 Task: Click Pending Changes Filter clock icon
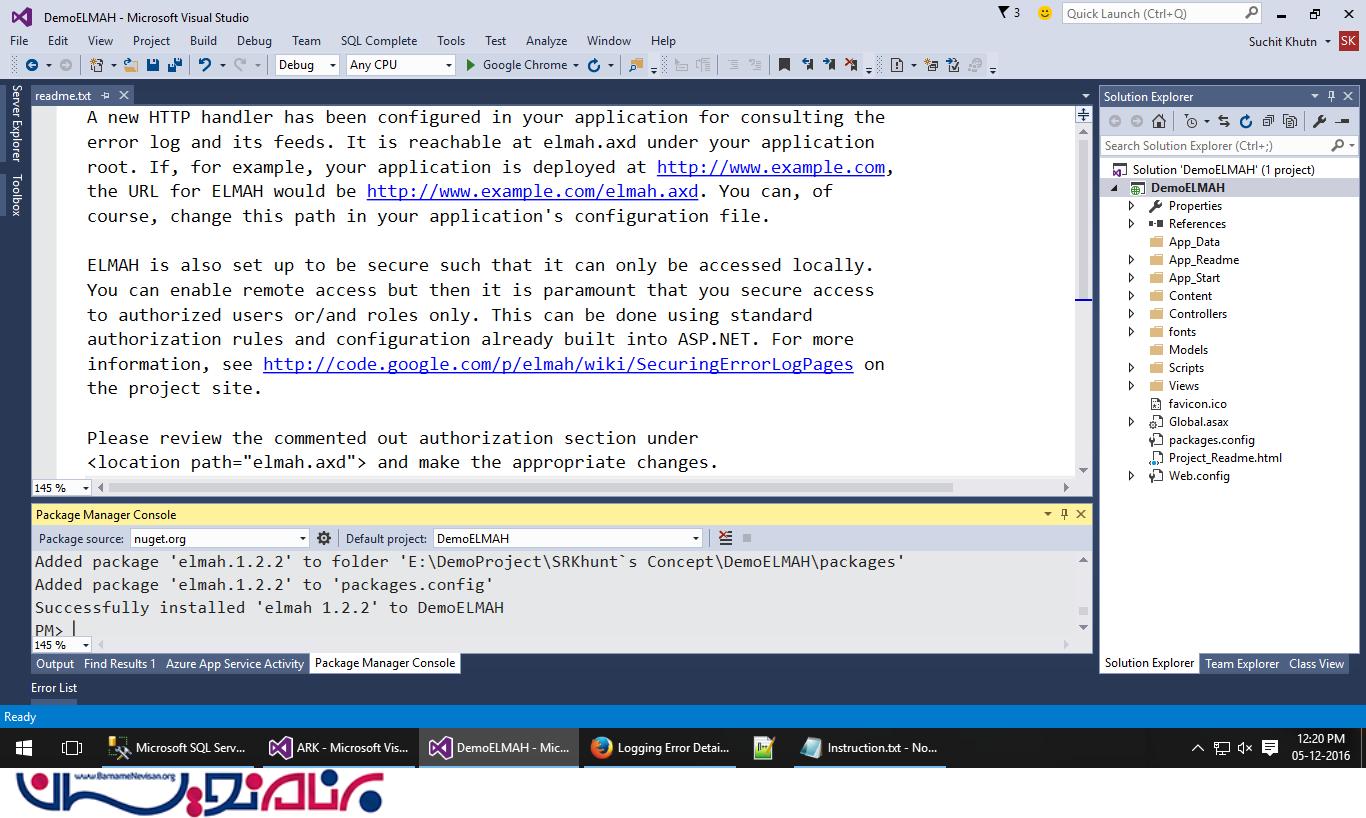pos(1190,121)
